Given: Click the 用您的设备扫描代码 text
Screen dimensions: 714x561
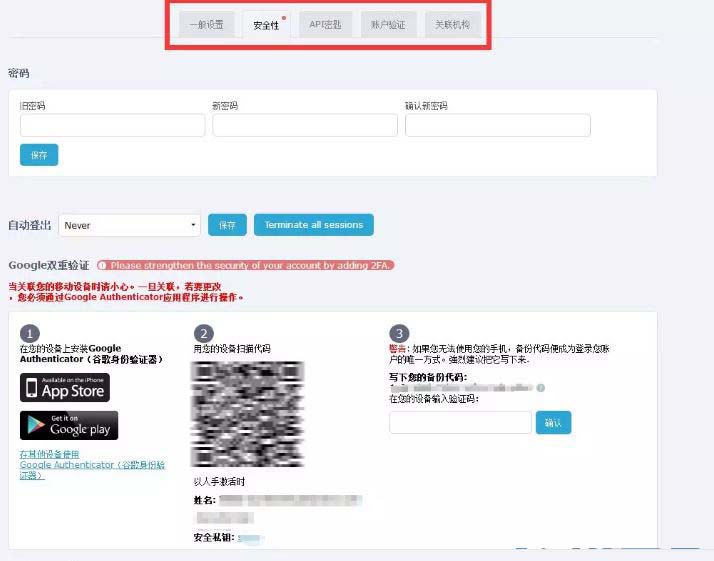Looking at the screenshot, I should 232,349.
